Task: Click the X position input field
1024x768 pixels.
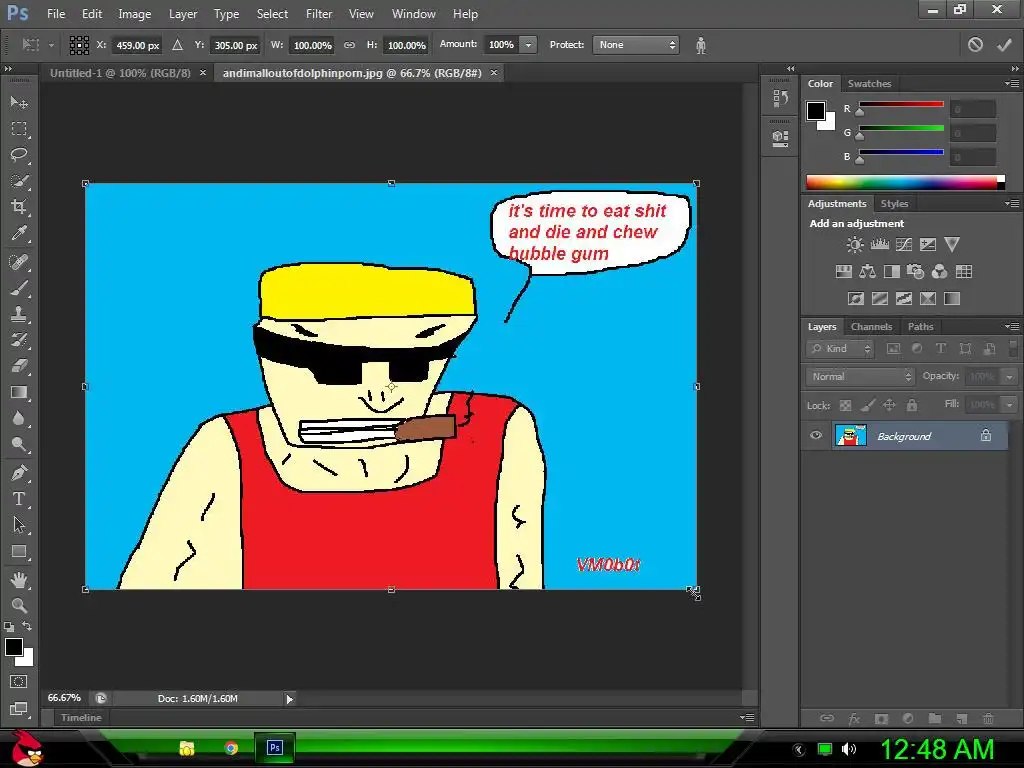Action: click(x=137, y=45)
